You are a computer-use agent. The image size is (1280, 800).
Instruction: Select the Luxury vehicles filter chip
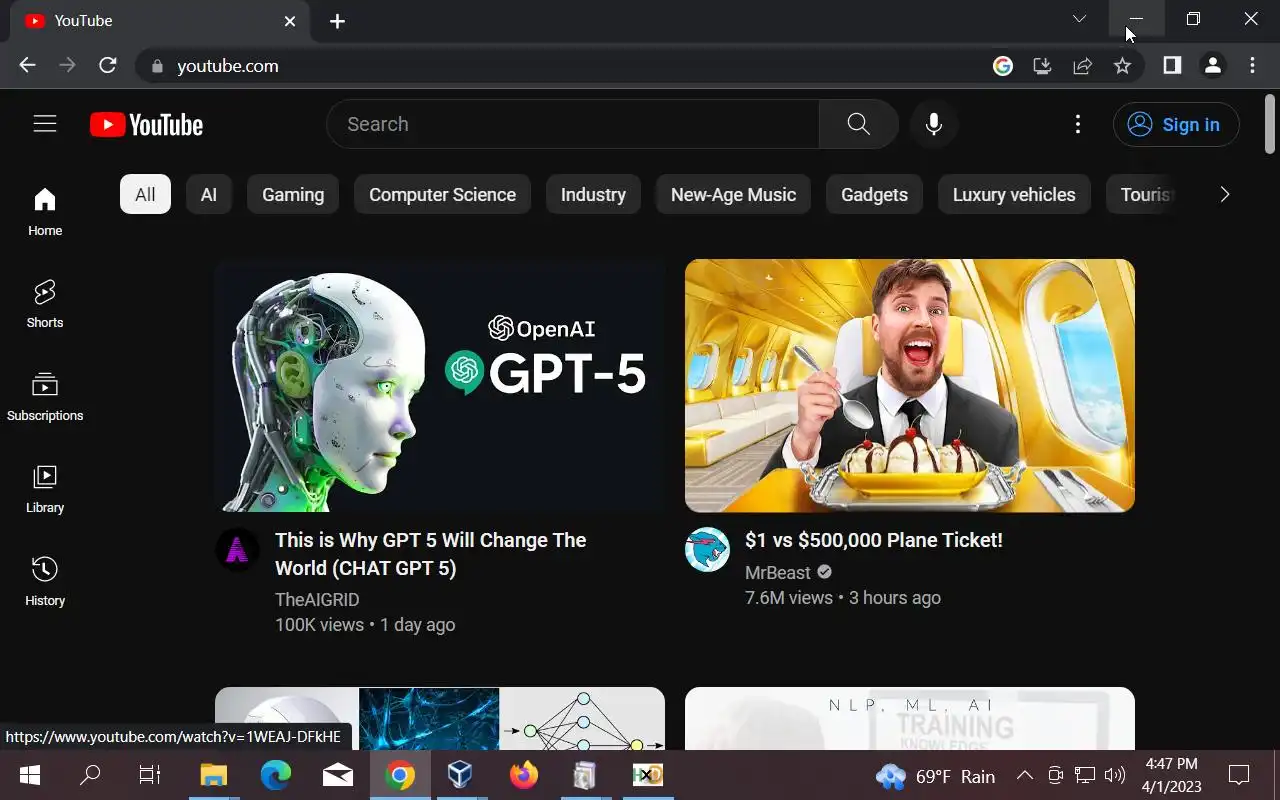pos(1014,194)
